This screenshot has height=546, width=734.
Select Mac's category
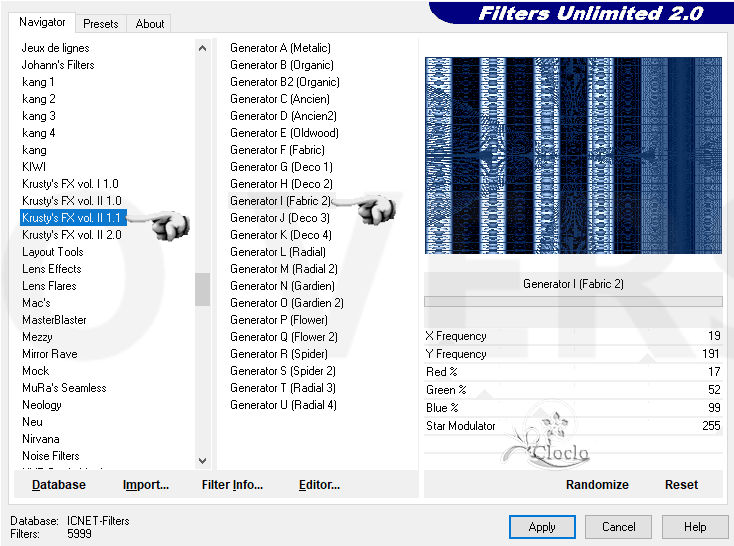(36, 303)
